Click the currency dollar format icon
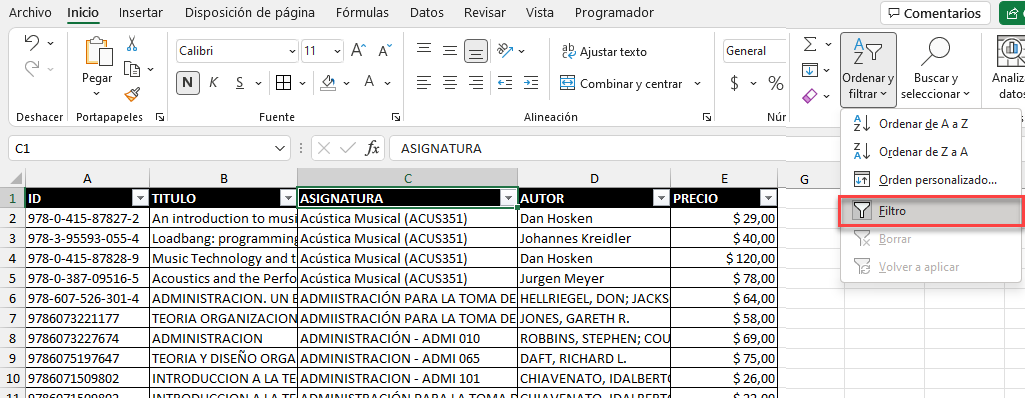This screenshot has width=1025, height=398. 735,83
